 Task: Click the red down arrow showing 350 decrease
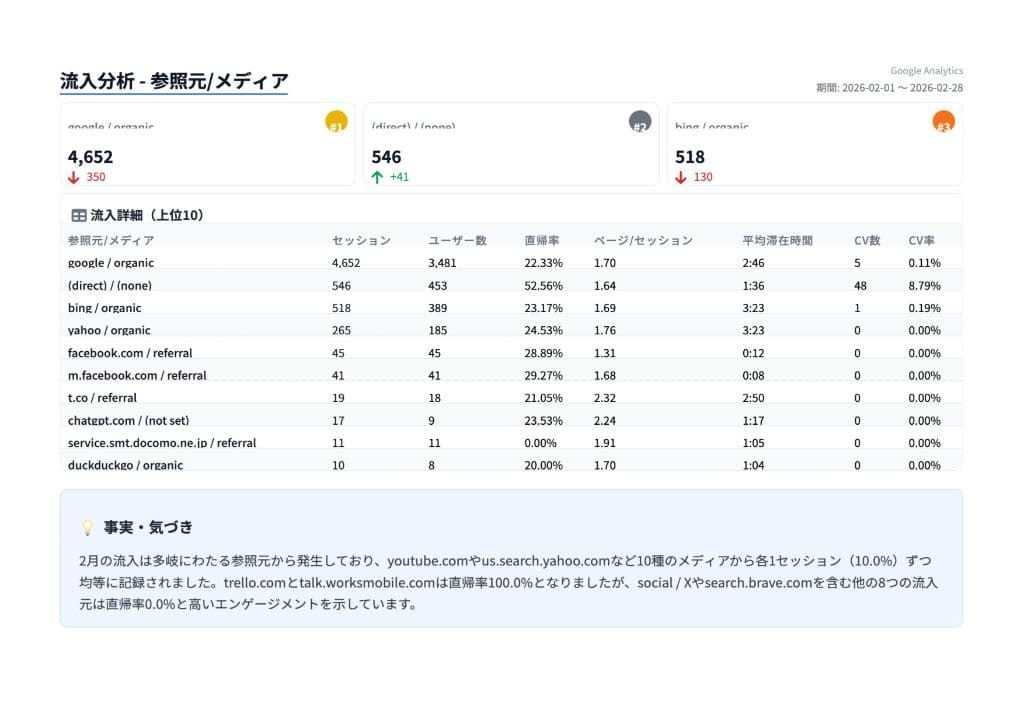[x=72, y=177]
